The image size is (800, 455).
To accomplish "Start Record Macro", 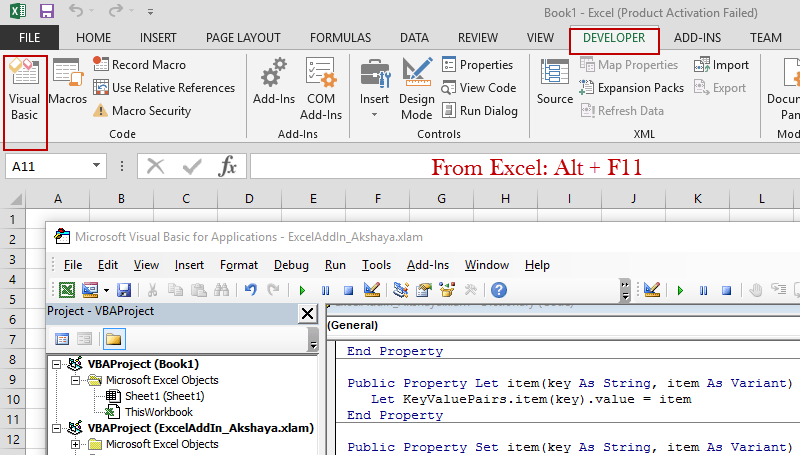I will [139, 65].
